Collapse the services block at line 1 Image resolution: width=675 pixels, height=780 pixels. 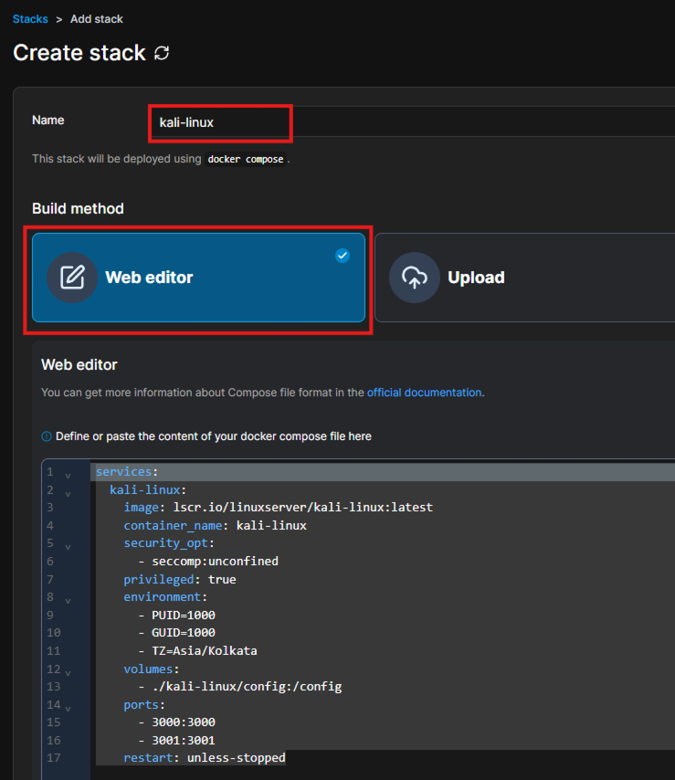click(68, 476)
